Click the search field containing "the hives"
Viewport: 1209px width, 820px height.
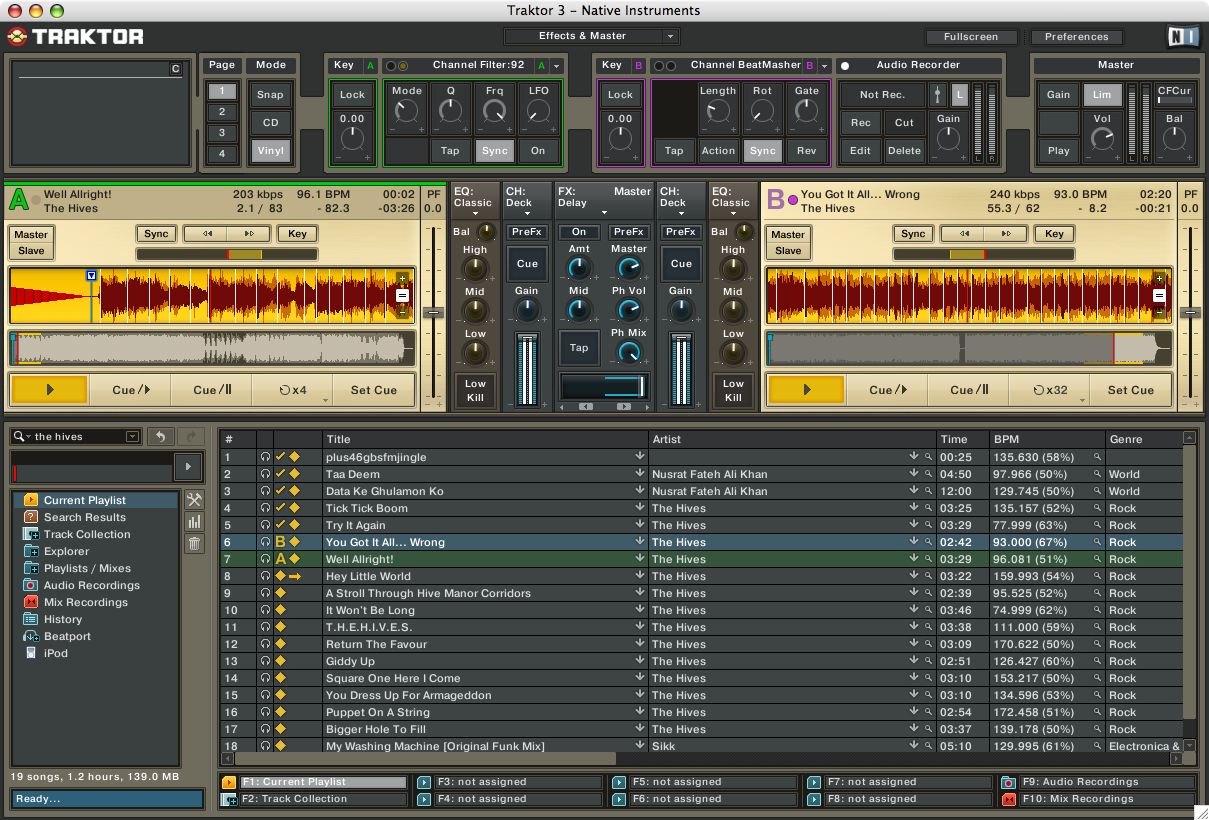75,437
